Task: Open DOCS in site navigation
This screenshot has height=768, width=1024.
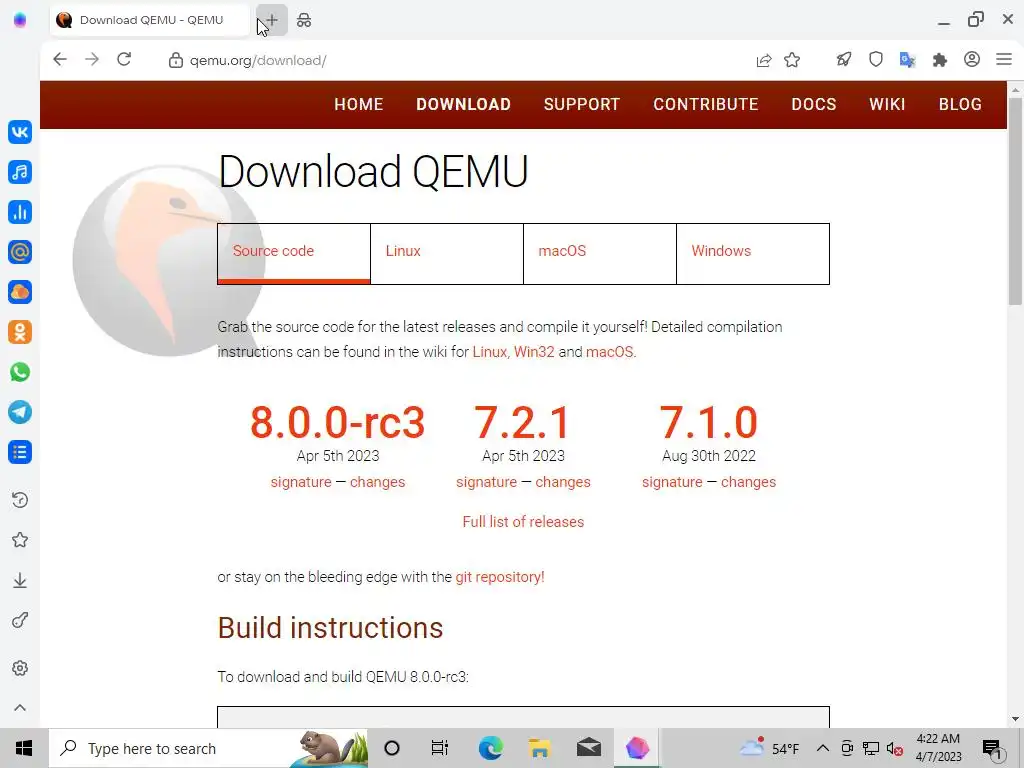Action: pos(814,104)
